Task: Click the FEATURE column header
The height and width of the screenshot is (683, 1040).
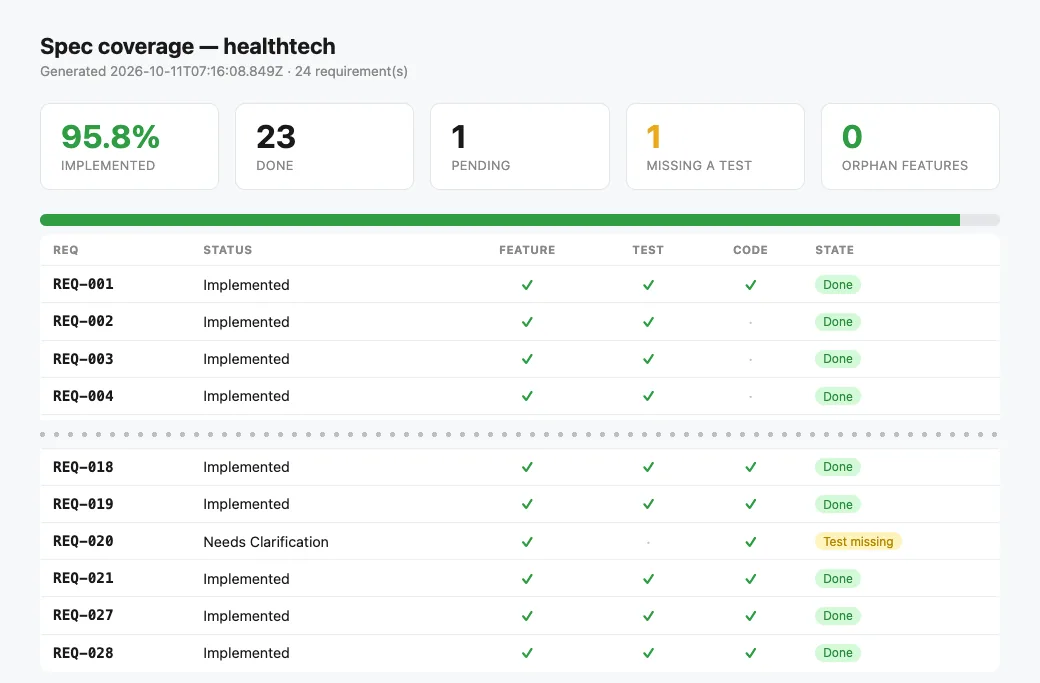Action: point(527,250)
